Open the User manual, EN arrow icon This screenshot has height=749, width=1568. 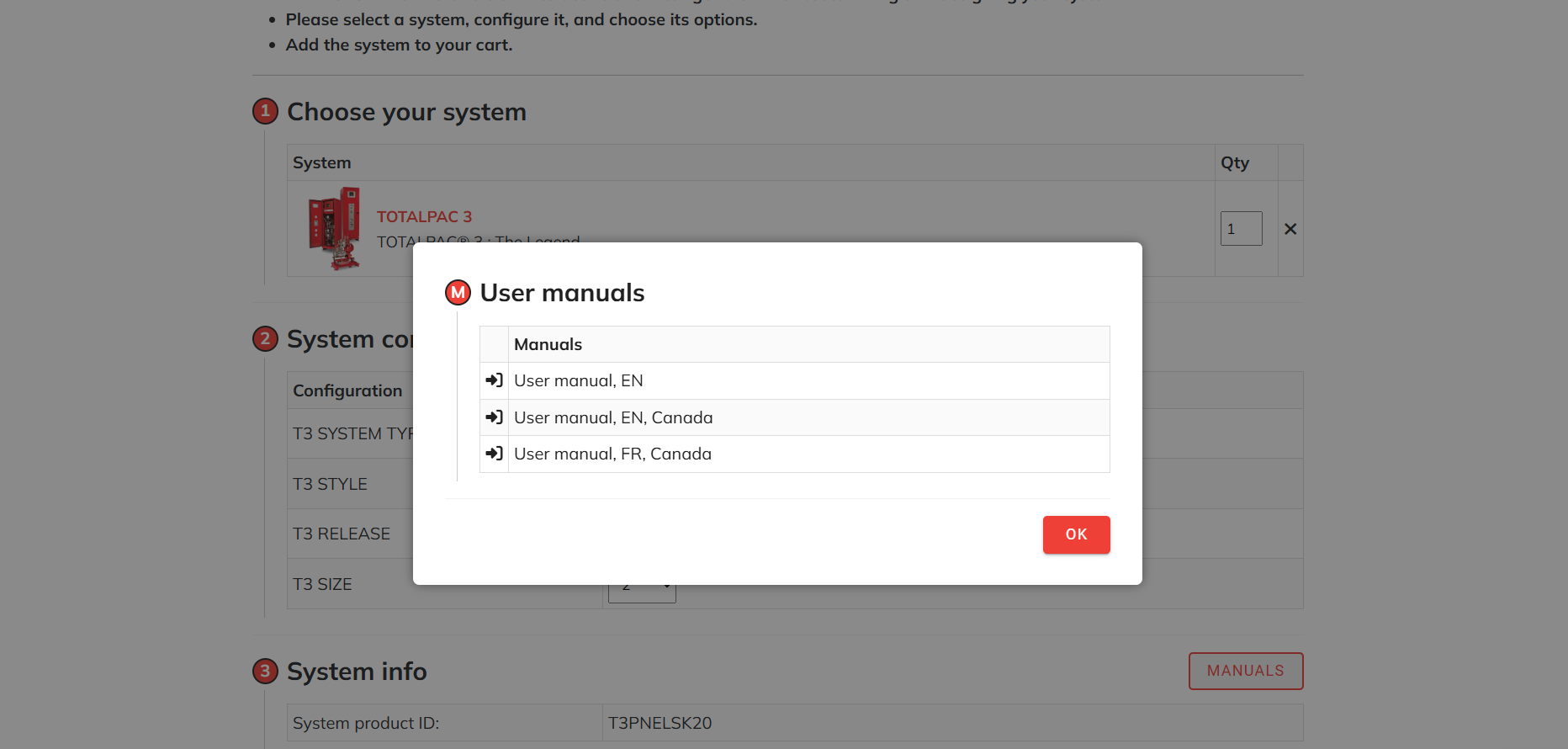pyautogui.click(x=494, y=380)
